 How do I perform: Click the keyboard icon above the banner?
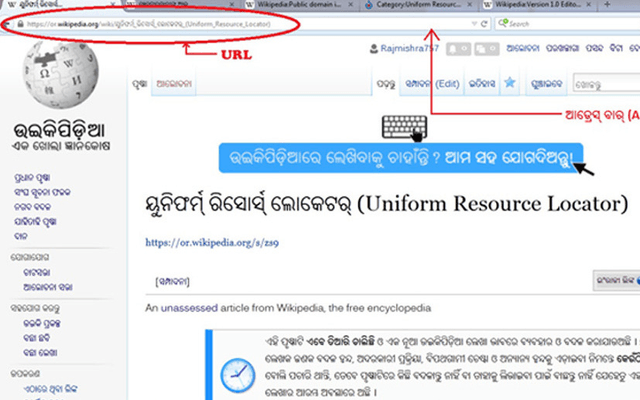click(x=404, y=128)
